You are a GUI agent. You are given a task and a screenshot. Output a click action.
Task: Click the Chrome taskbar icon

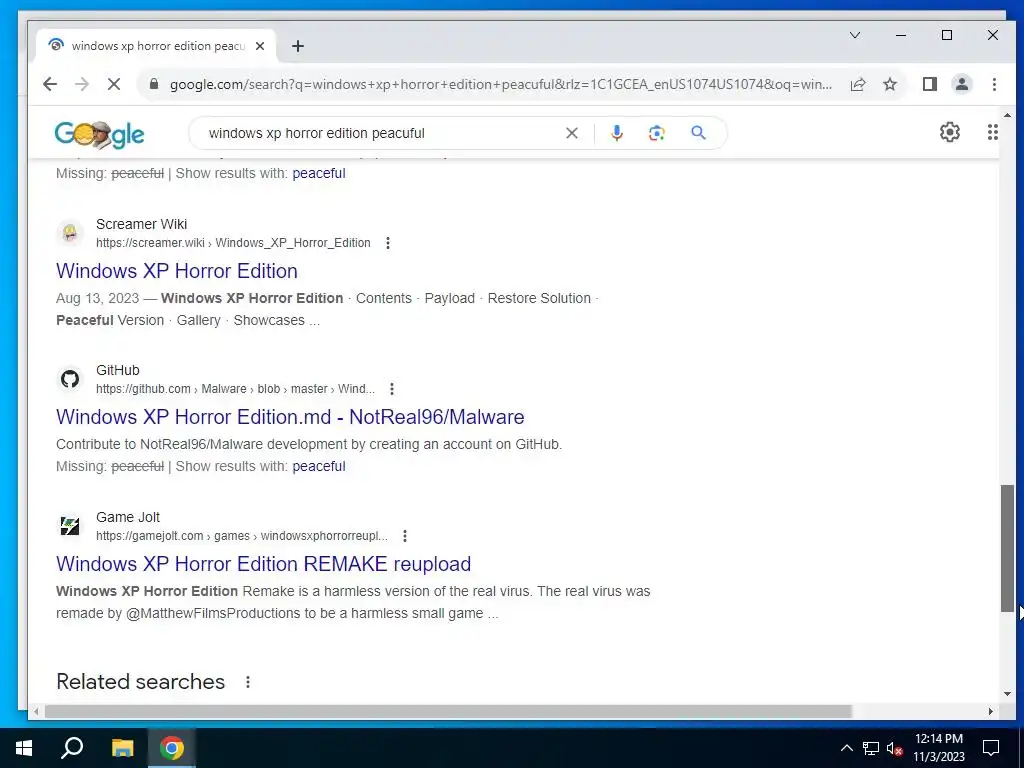(x=172, y=748)
